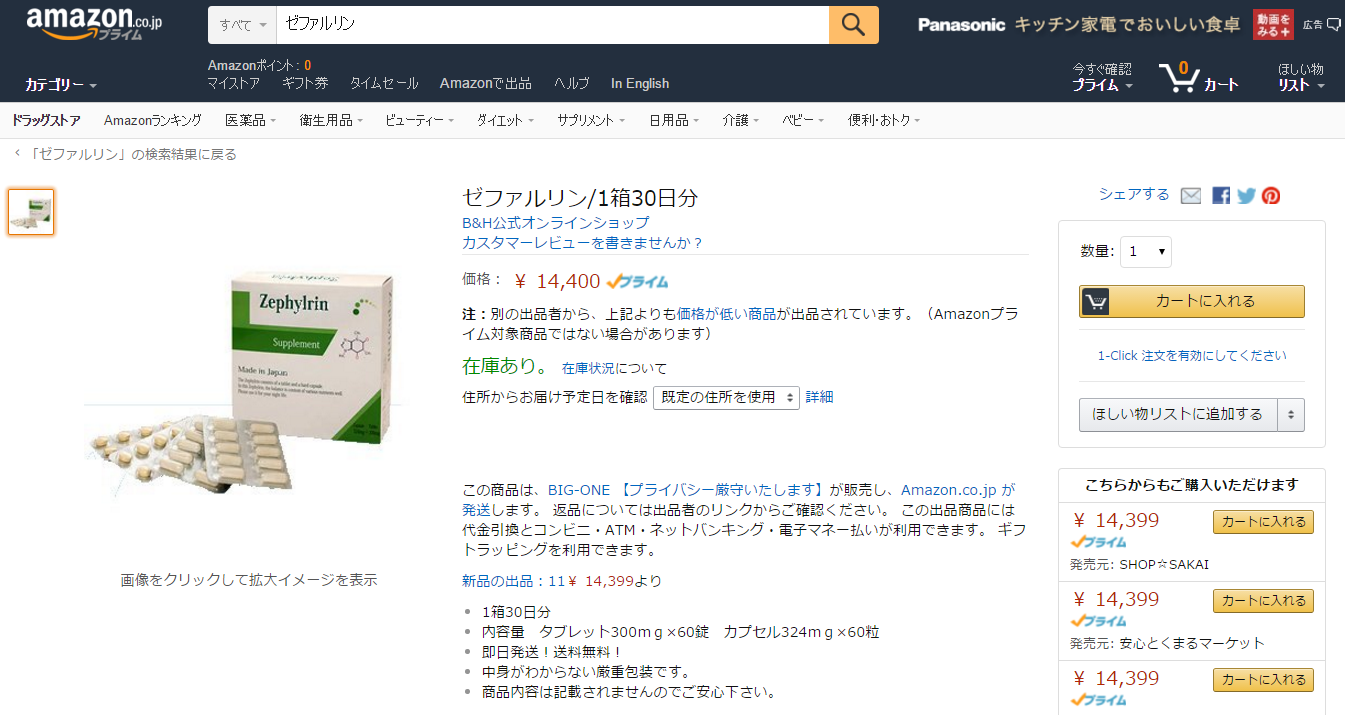Switch to In English

pos(640,84)
